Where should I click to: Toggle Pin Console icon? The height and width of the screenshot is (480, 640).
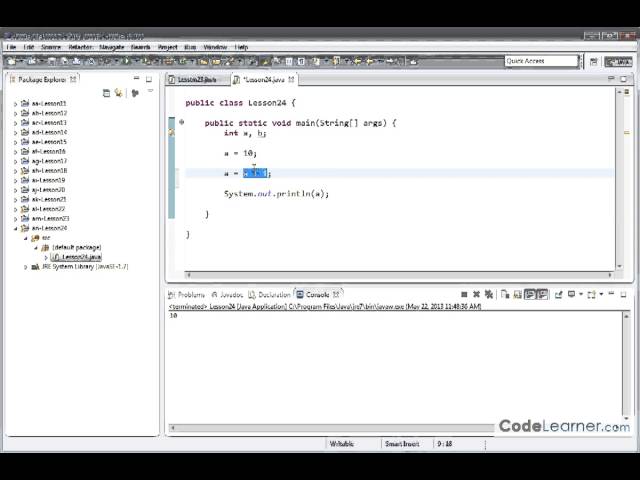click(x=559, y=294)
